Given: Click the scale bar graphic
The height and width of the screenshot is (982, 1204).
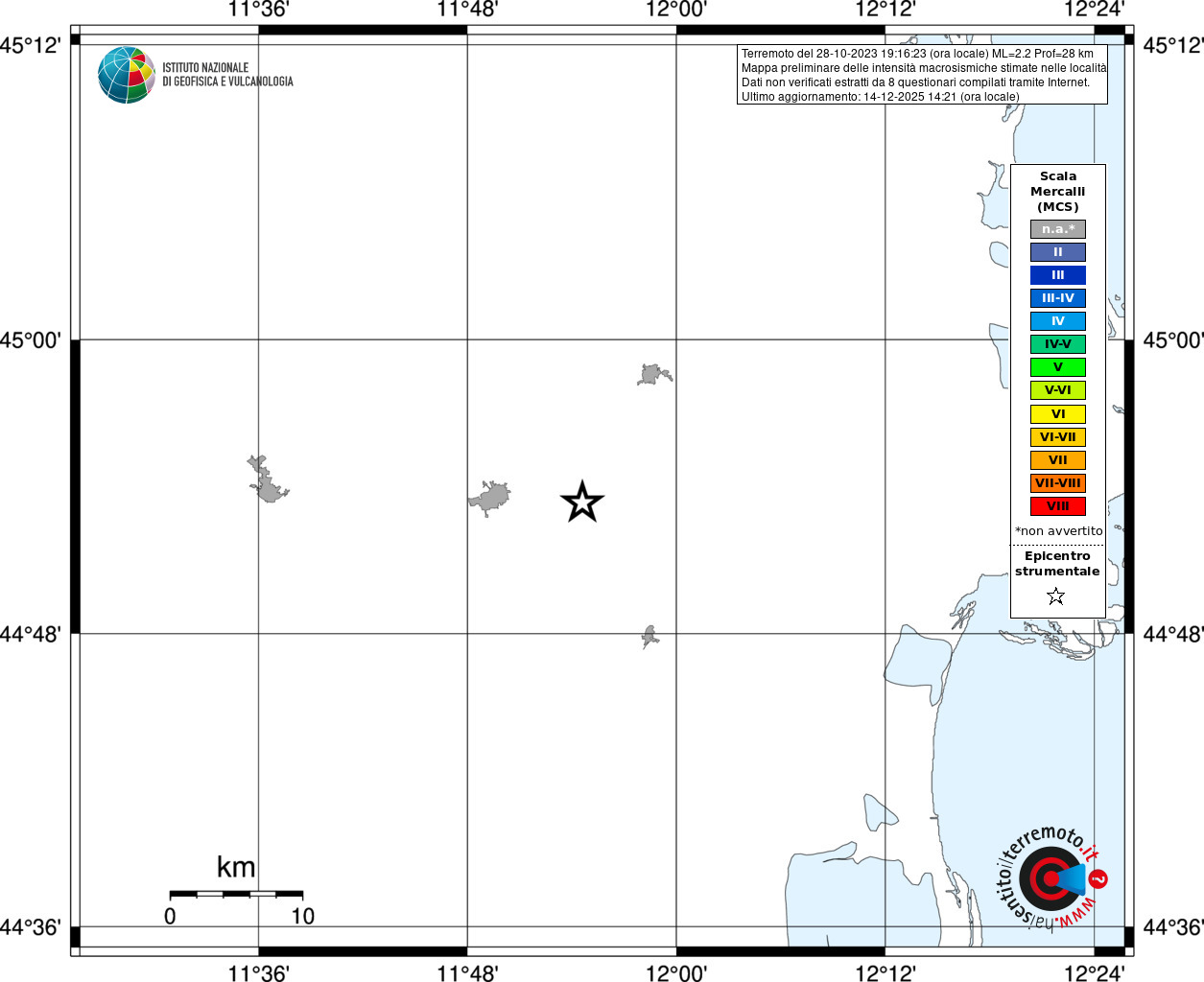Looking at the screenshot, I should [236, 894].
